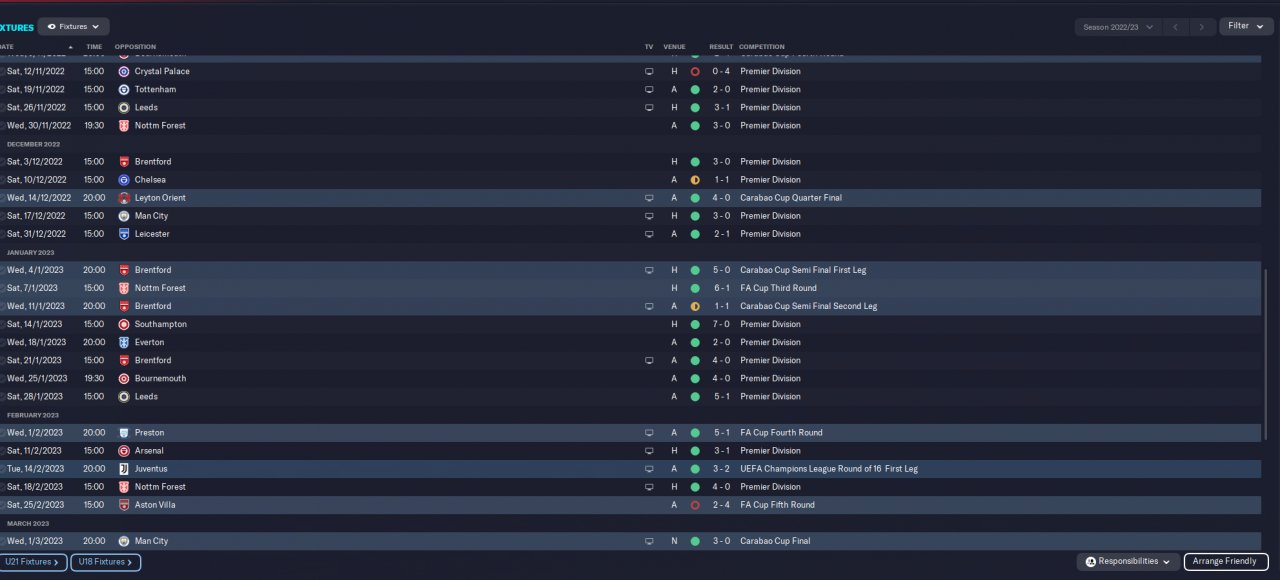Click the Chelsea club badge

click(x=124, y=180)
